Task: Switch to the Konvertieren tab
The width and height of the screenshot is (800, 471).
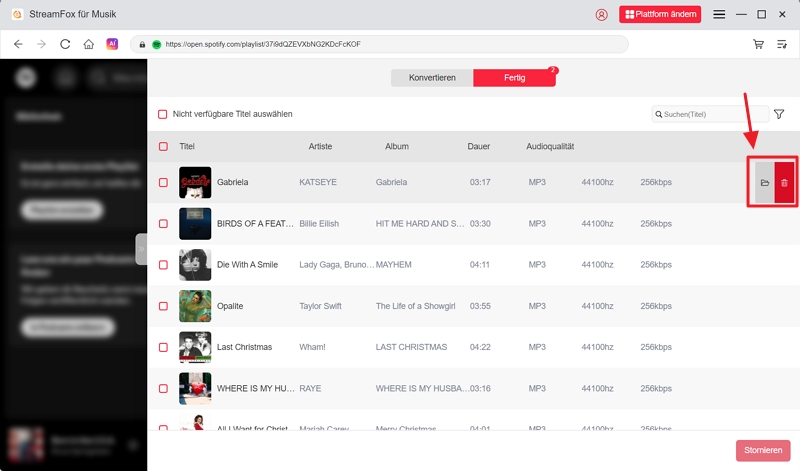Action: pos(432,78)
